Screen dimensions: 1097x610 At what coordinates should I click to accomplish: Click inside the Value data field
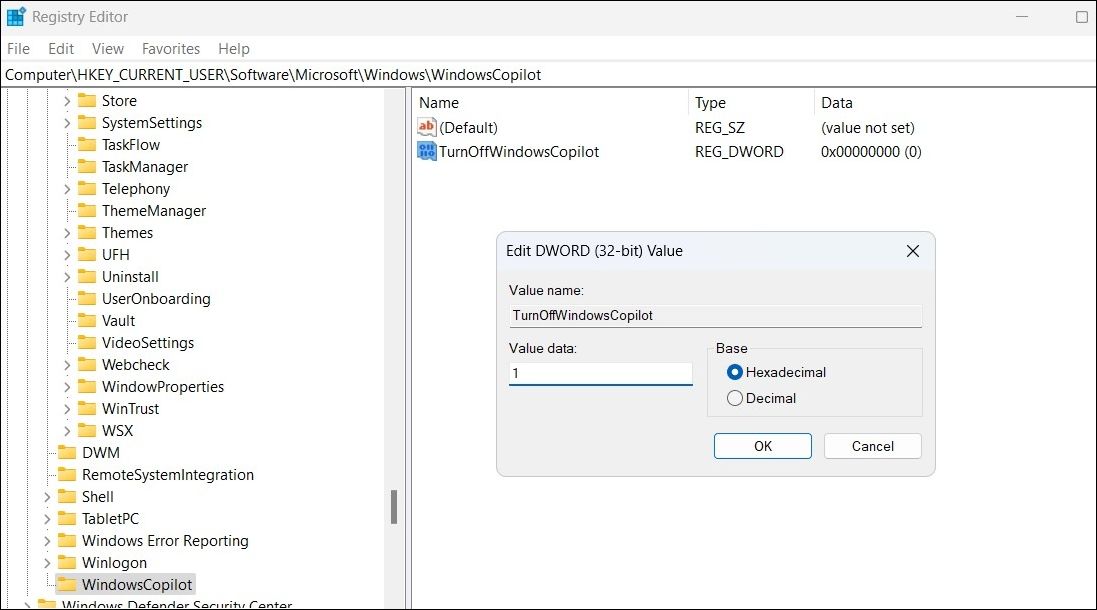click(x=598, y=372)
